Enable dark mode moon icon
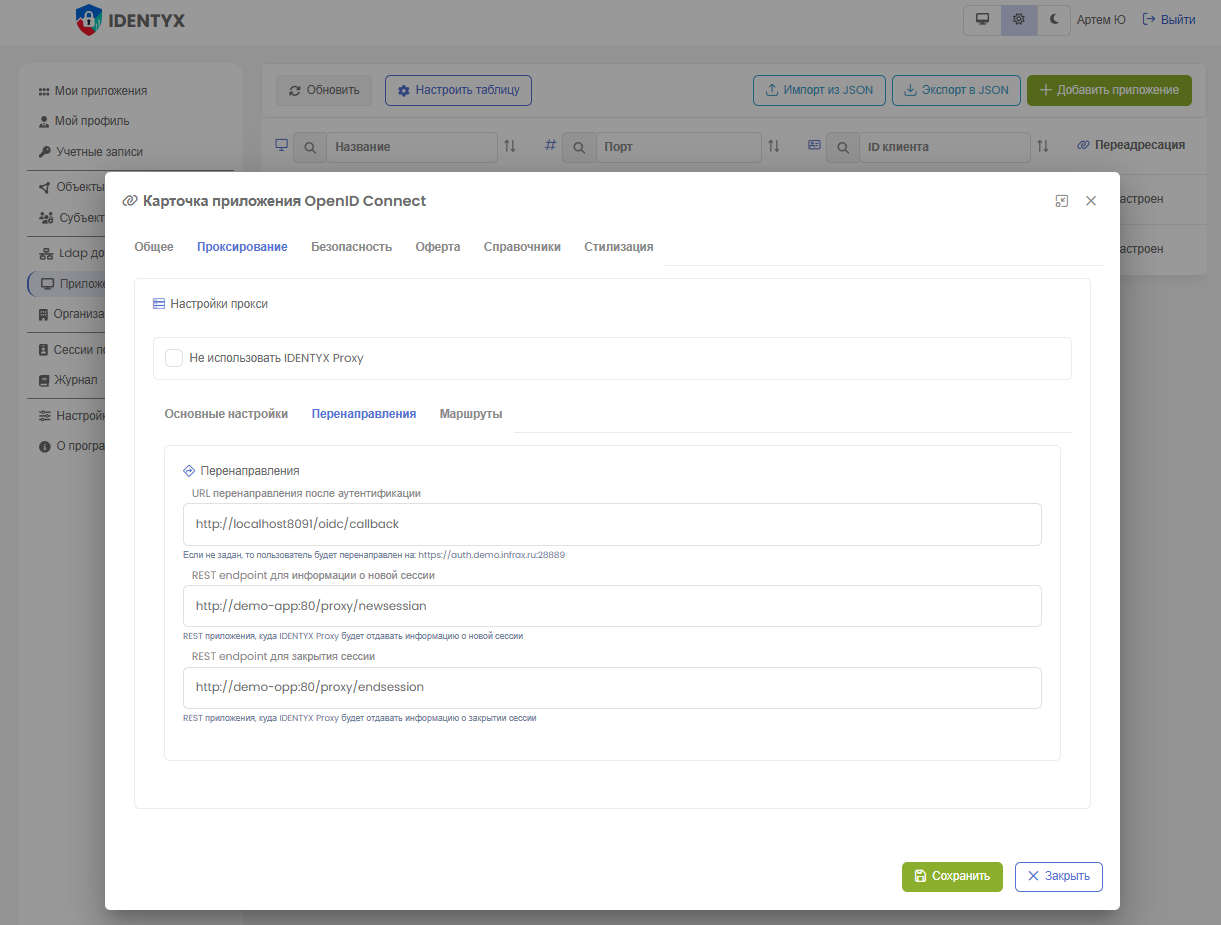 (x=1053, y=20)
